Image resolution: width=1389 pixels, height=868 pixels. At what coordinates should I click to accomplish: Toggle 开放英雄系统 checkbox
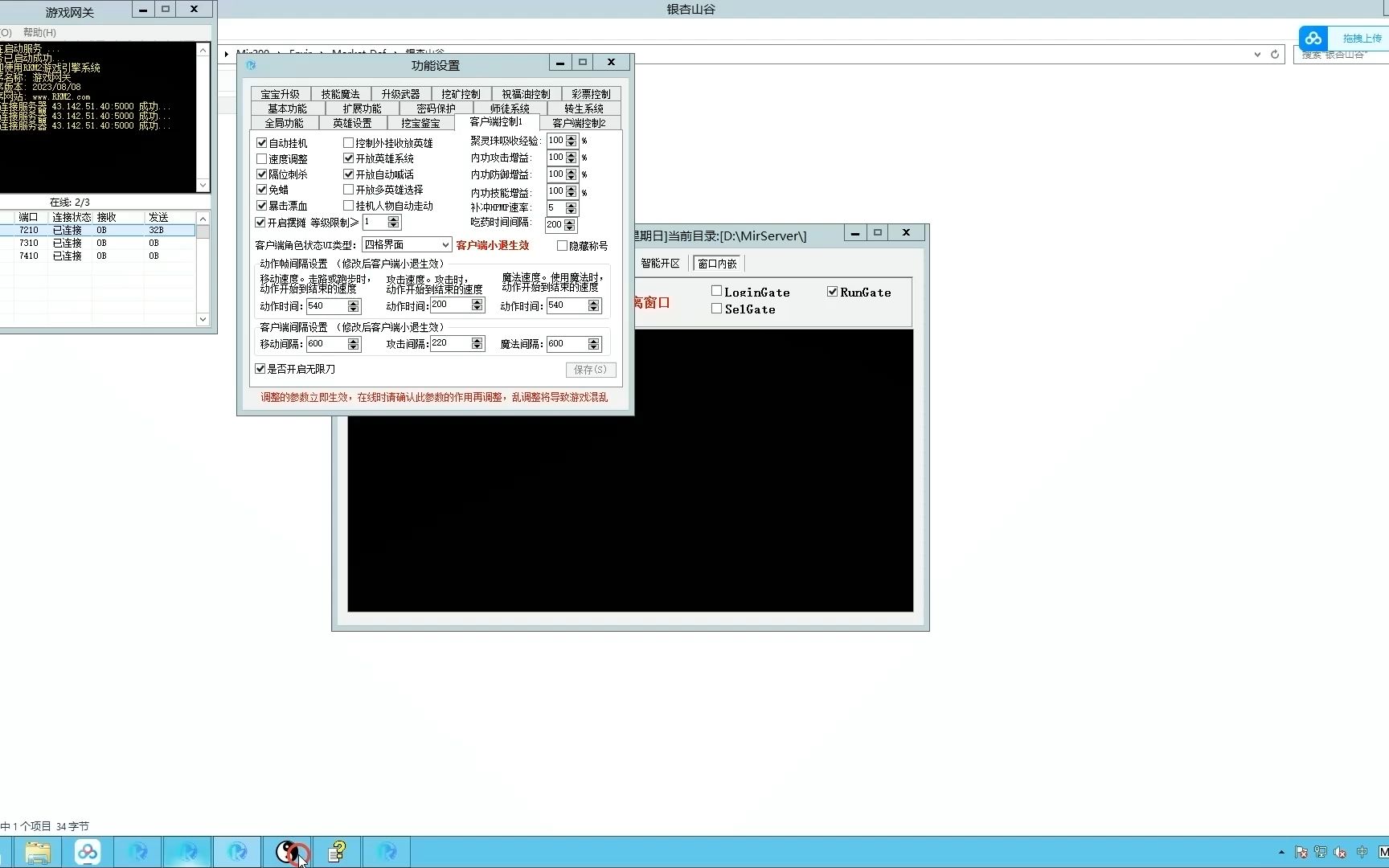pos(349,158)
